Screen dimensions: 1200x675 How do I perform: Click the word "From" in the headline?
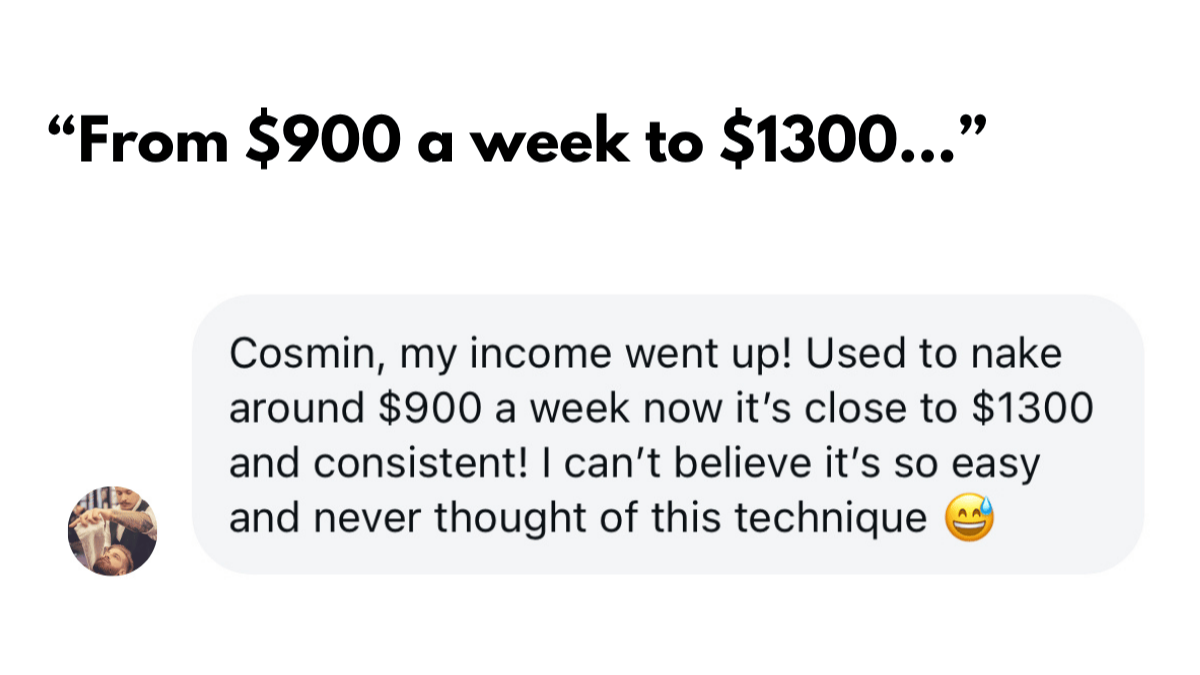coord(154,143)
